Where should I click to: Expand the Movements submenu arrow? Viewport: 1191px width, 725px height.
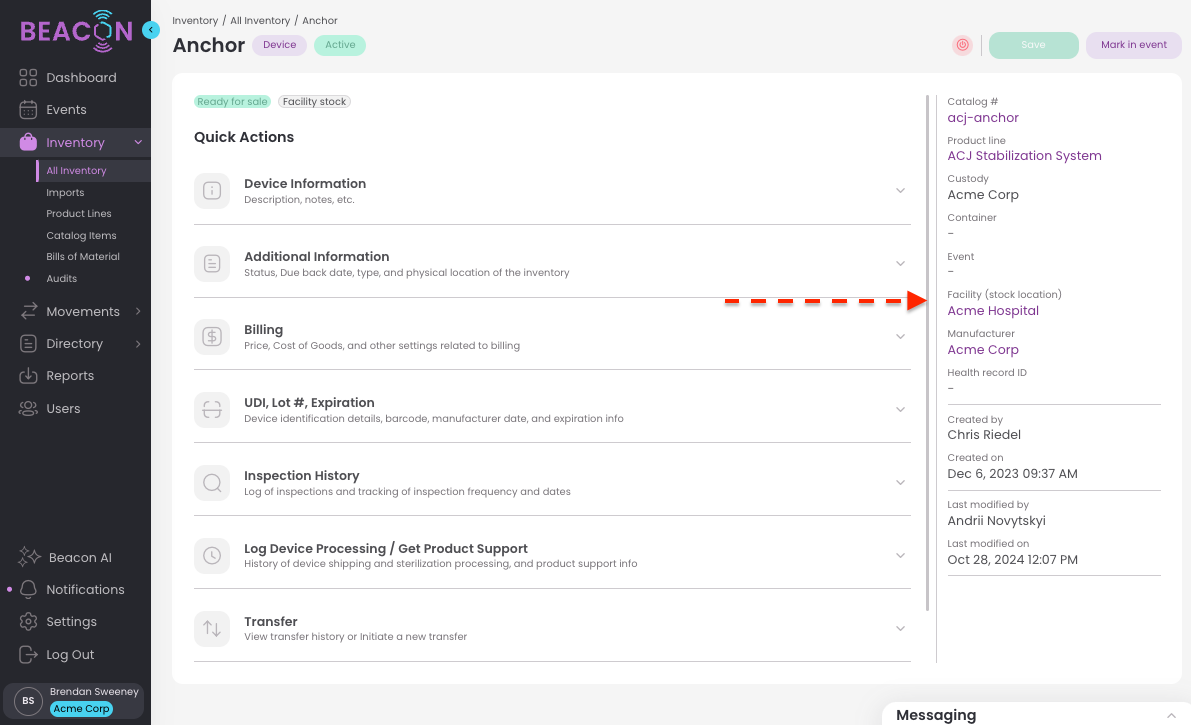(138, 311)
